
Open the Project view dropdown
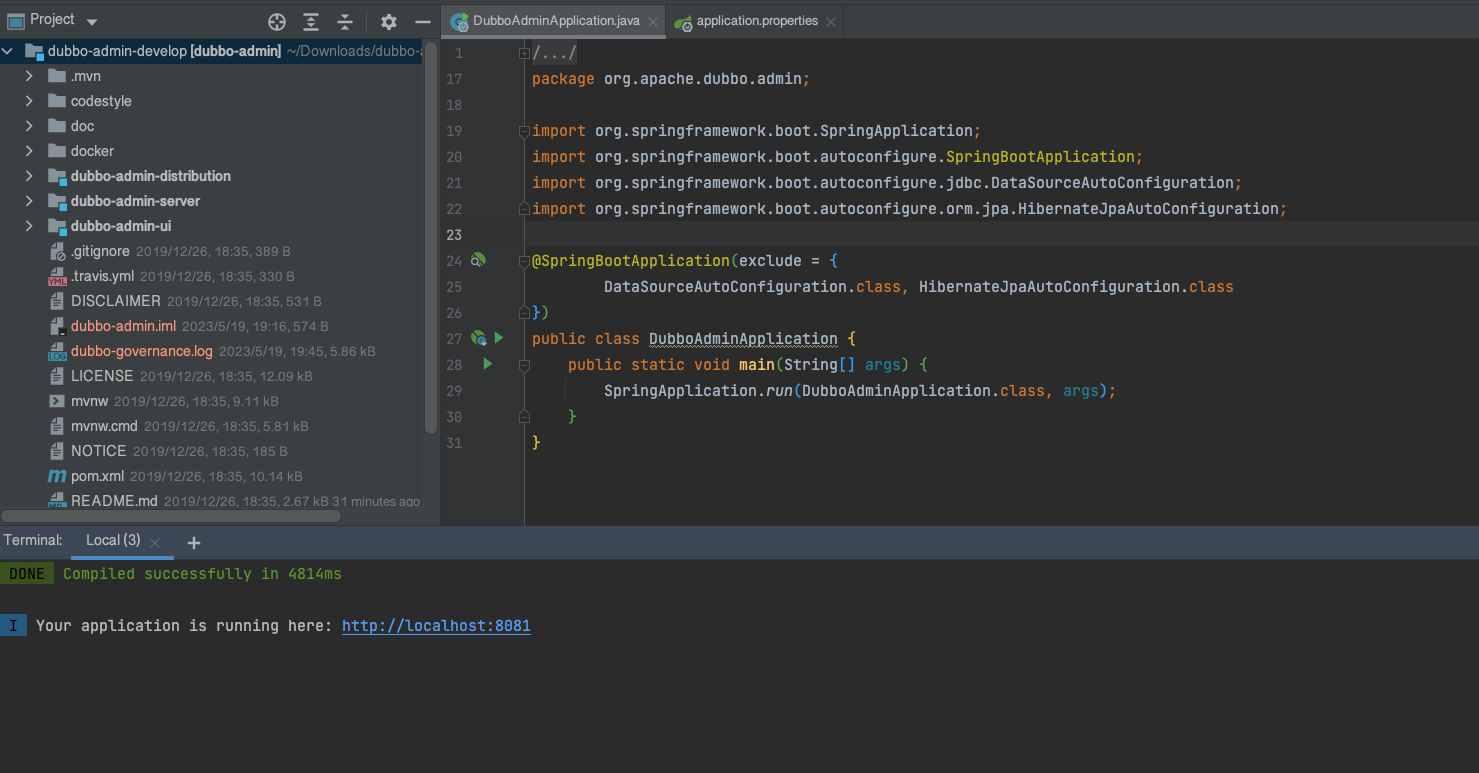tap(92, 21)
